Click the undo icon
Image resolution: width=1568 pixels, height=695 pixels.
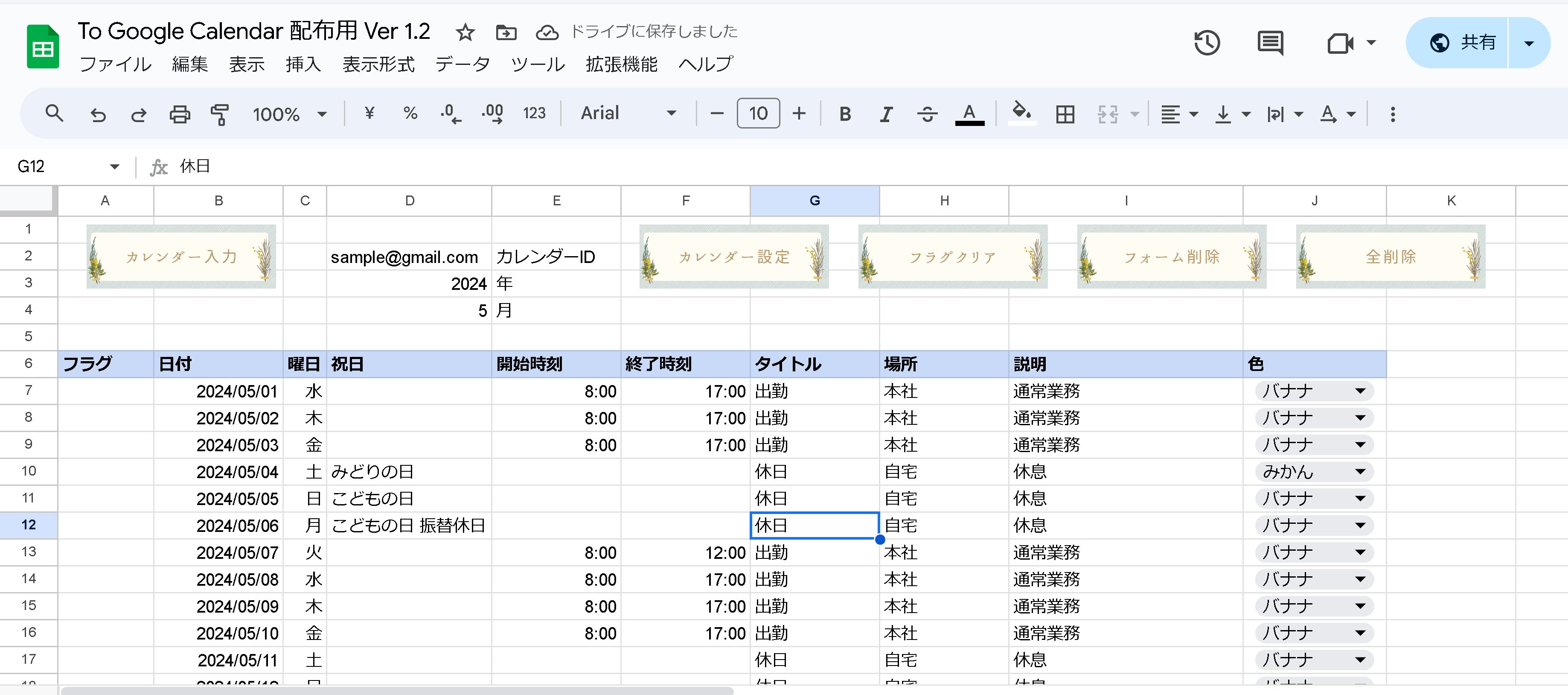click(x=98, y=113)
